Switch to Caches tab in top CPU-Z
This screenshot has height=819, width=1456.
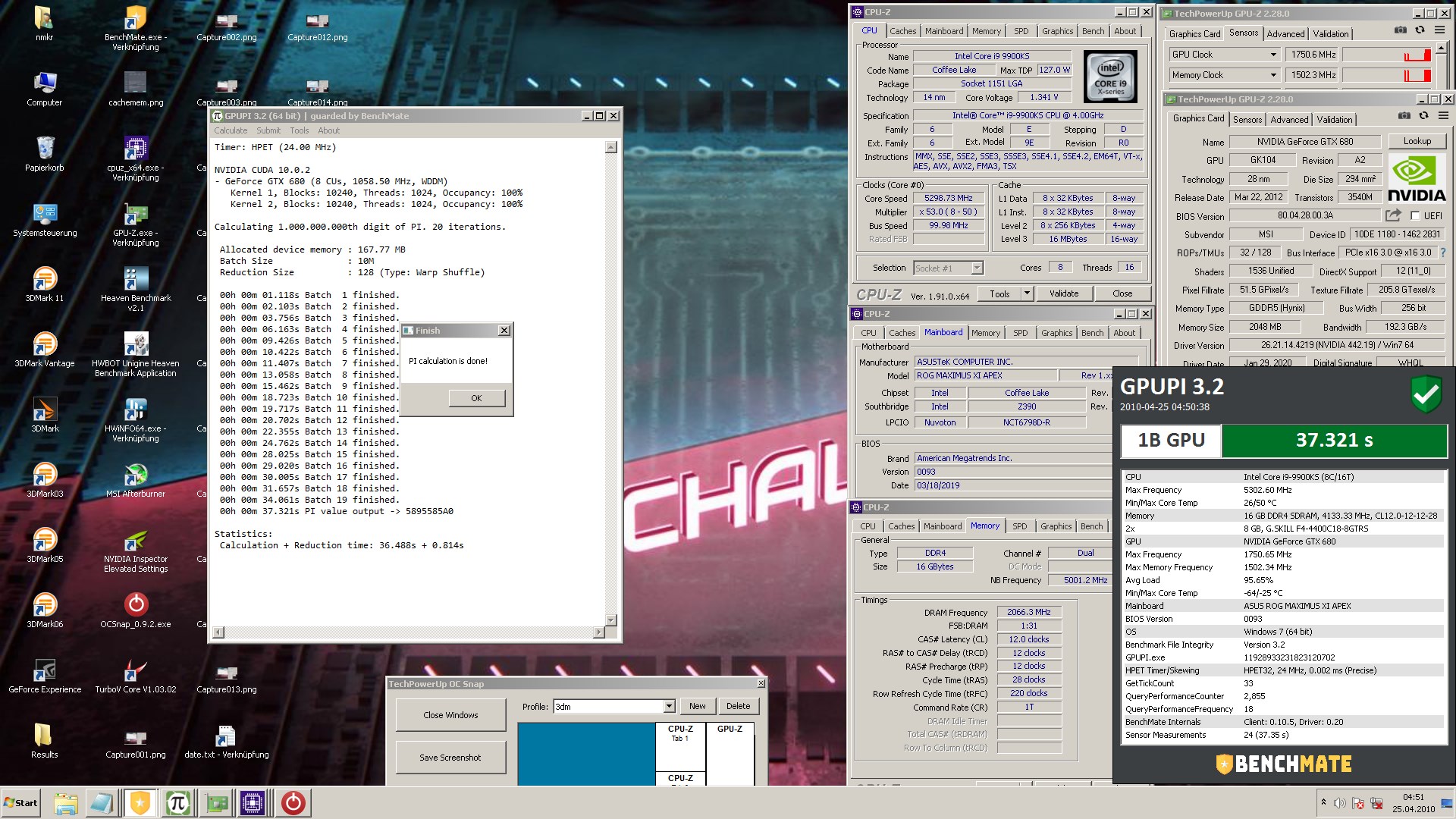tap(902, 31)
